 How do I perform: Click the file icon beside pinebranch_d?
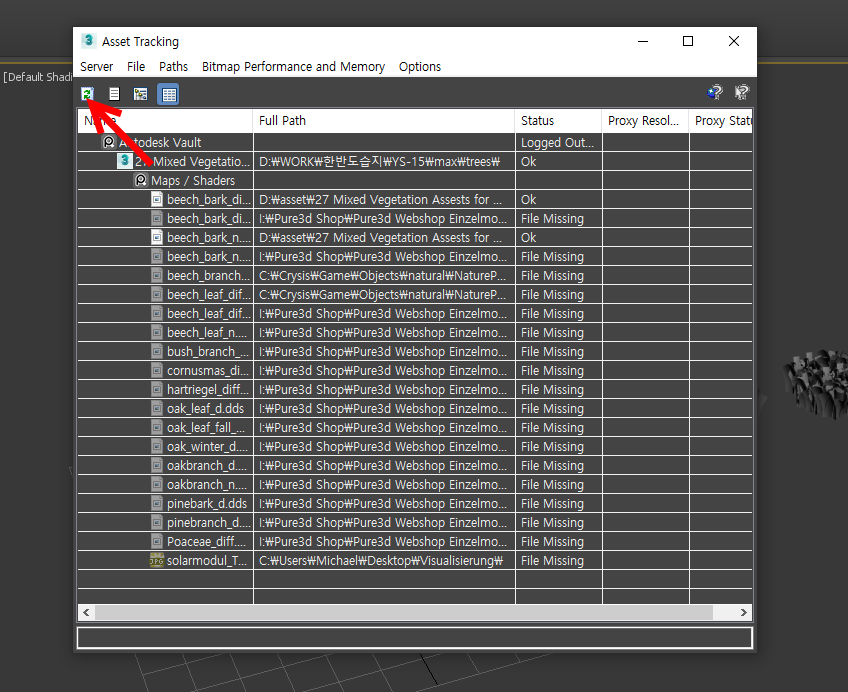(157, 522)
